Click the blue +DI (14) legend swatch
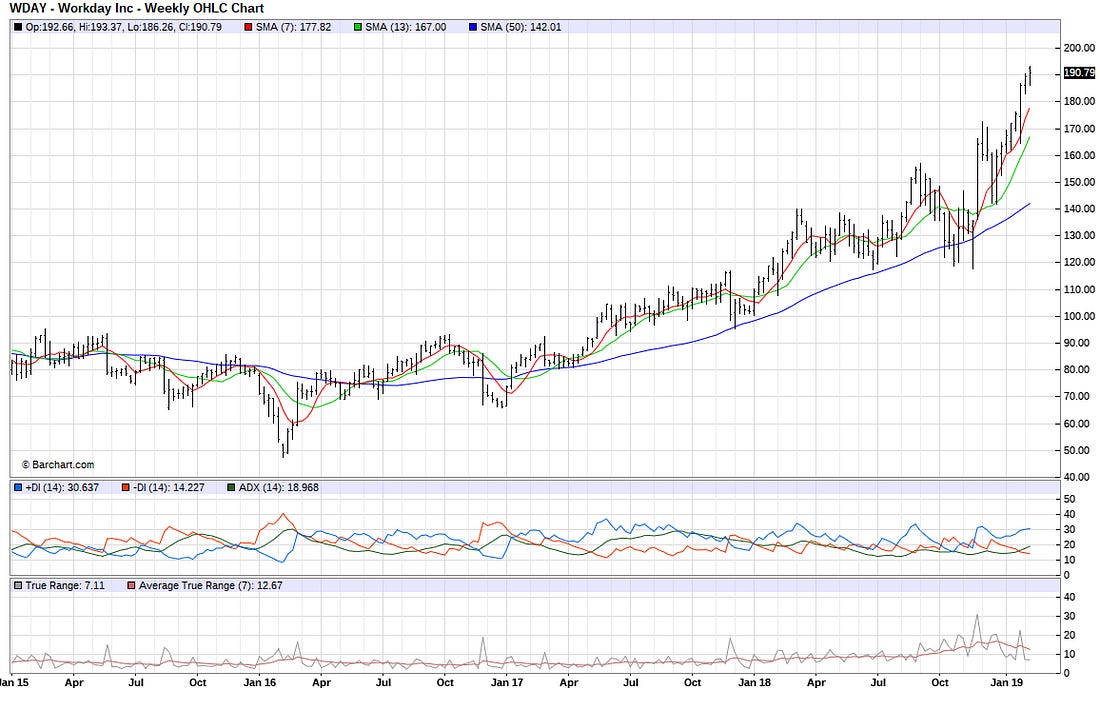The height and width of the screenshot is (712, 1100). tap(18, 488)
